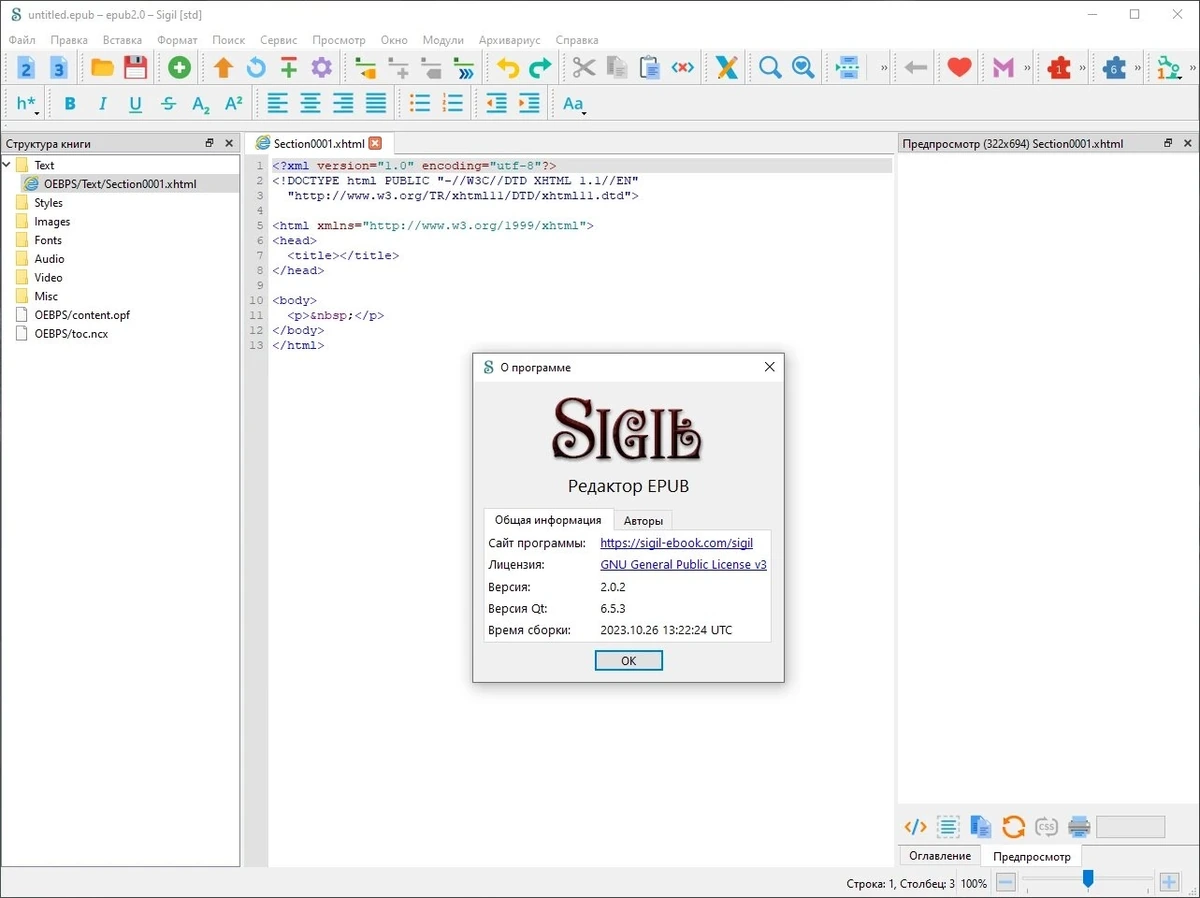Click the magnifier Find icon in toolbar
This screenshot has width=1200, height=898.
[770, 68]
